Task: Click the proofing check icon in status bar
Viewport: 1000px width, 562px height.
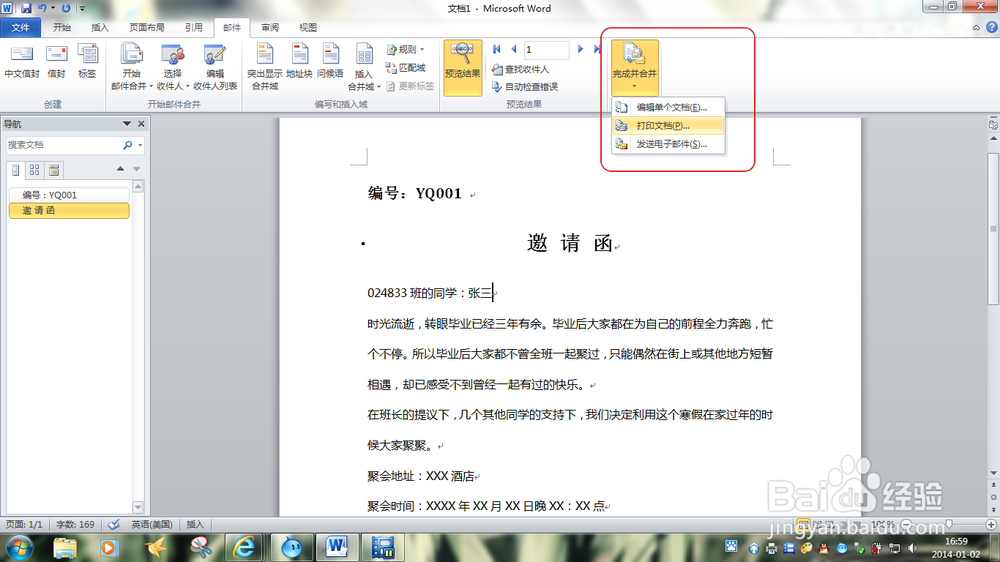Action: (x=114, y=524)
